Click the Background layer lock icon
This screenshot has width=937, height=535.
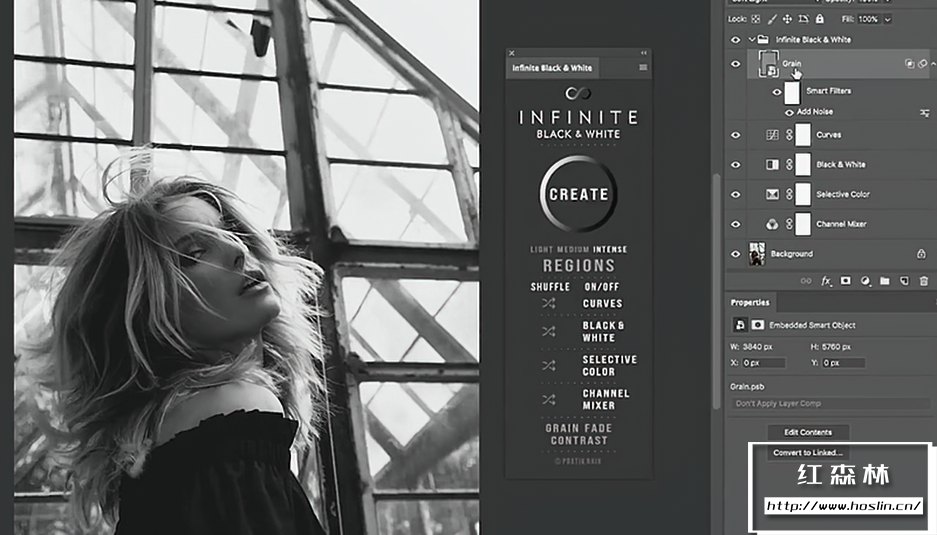coord(921,254)
